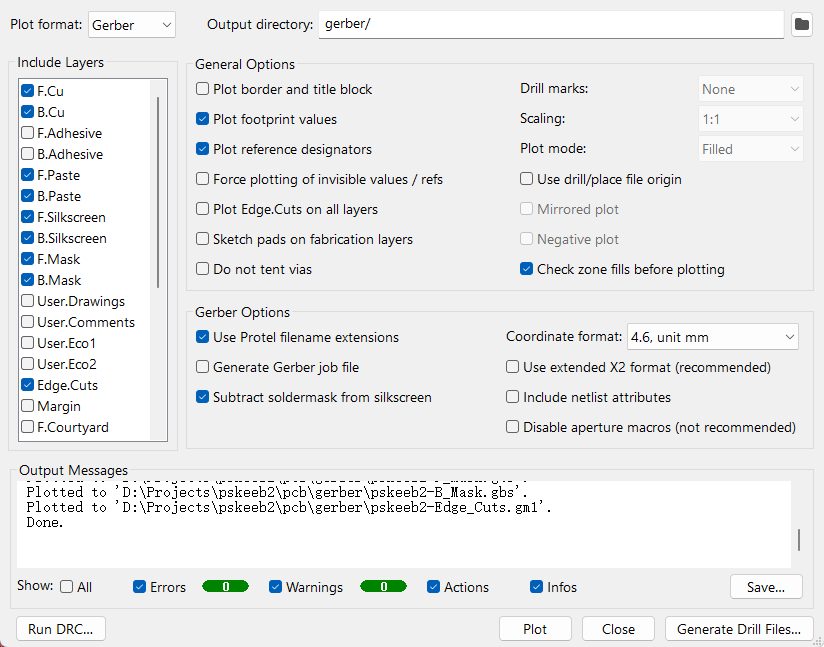Enable Use drill/place file origin
This screenshot has width=824, height=647.
[526, 179]
